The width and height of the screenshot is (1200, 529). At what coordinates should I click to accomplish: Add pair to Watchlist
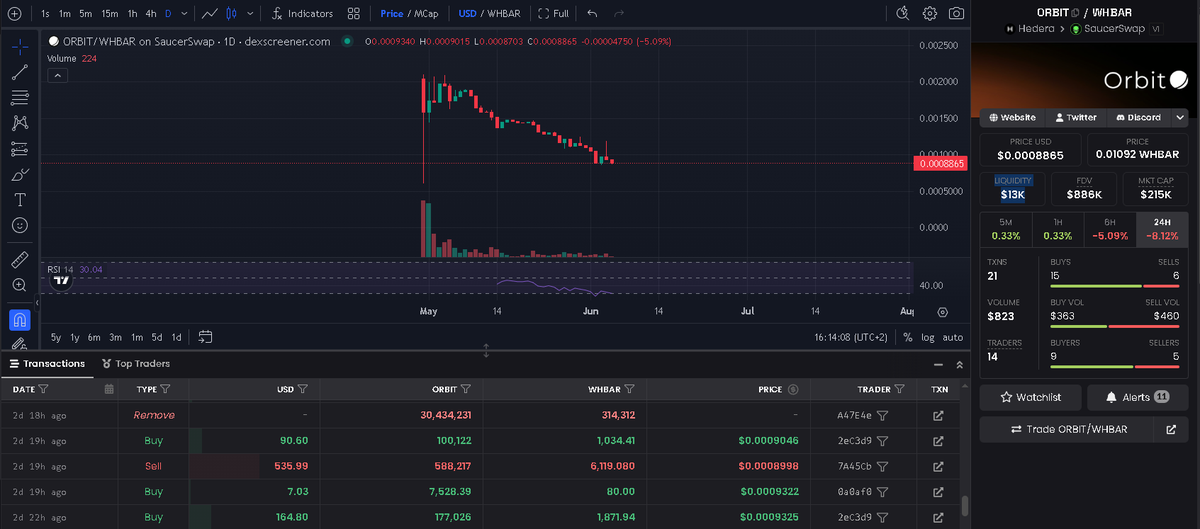click(x=1030, y=397)
